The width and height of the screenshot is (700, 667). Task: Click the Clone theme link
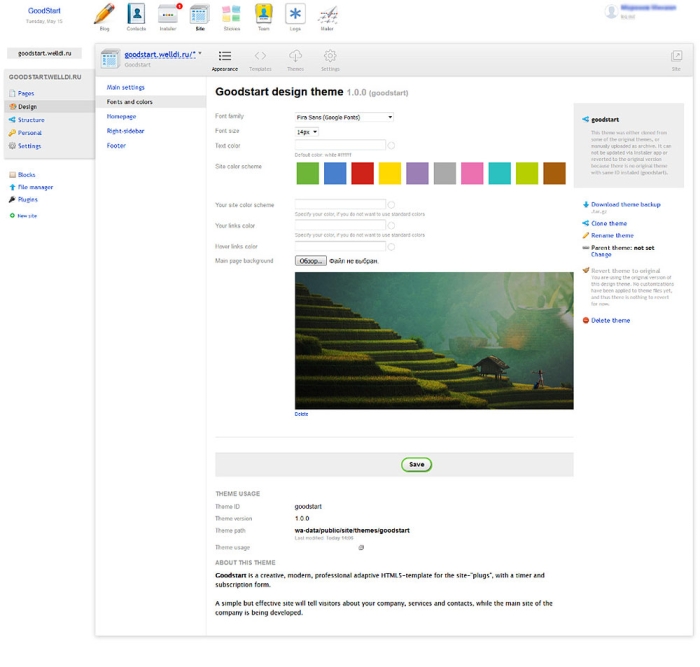click(x=609, y=223)
